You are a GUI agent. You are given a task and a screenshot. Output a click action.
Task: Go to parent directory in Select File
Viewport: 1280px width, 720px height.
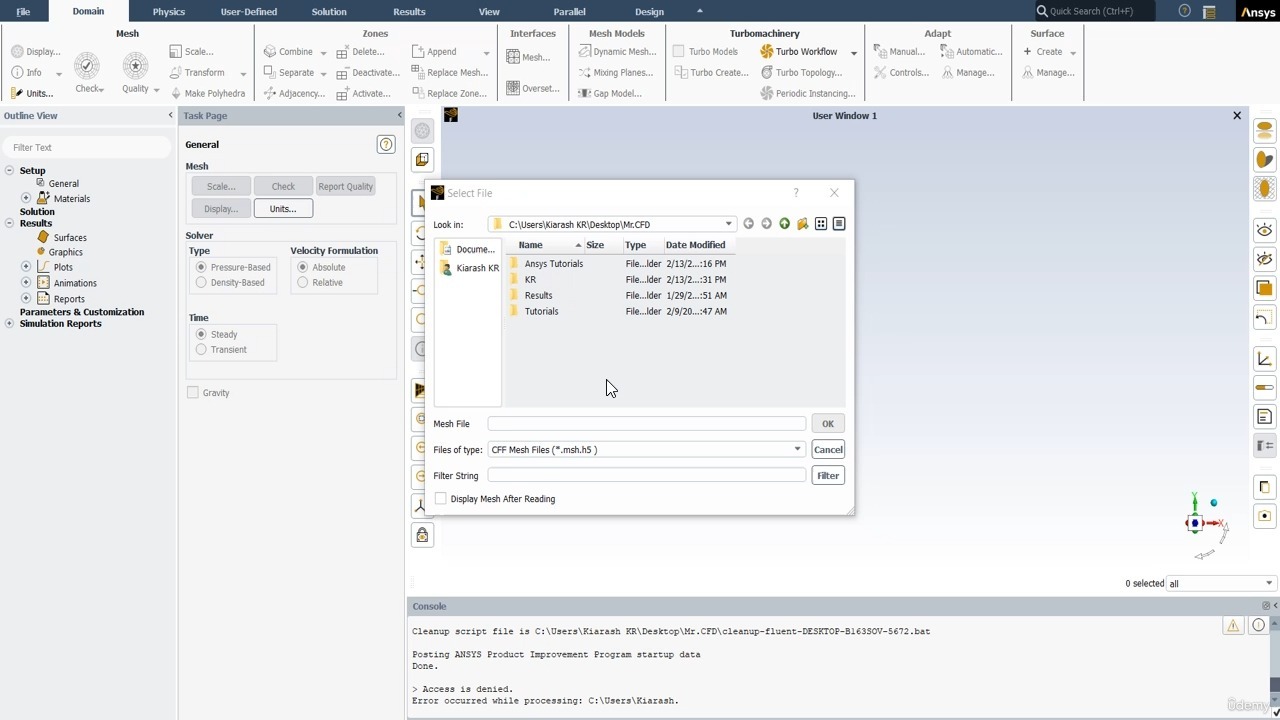click(x=784, y=224)
